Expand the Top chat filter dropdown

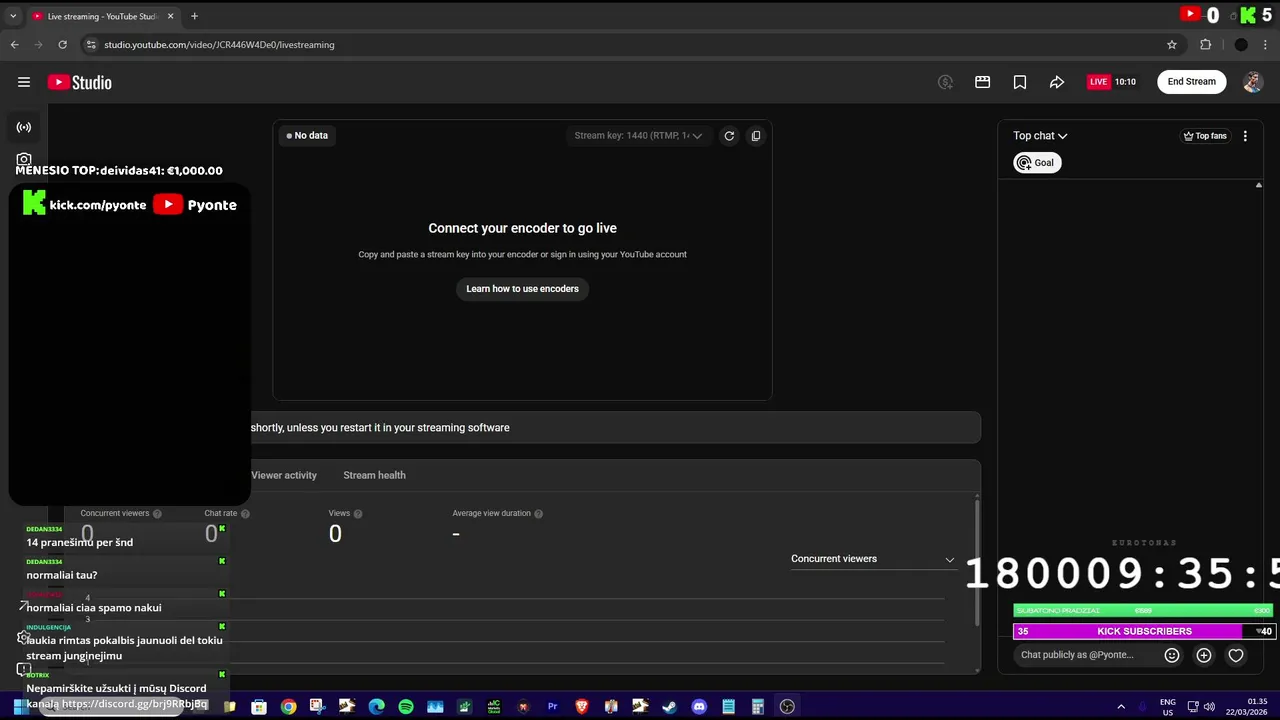pyautogui.click(x=1040, y=136)
